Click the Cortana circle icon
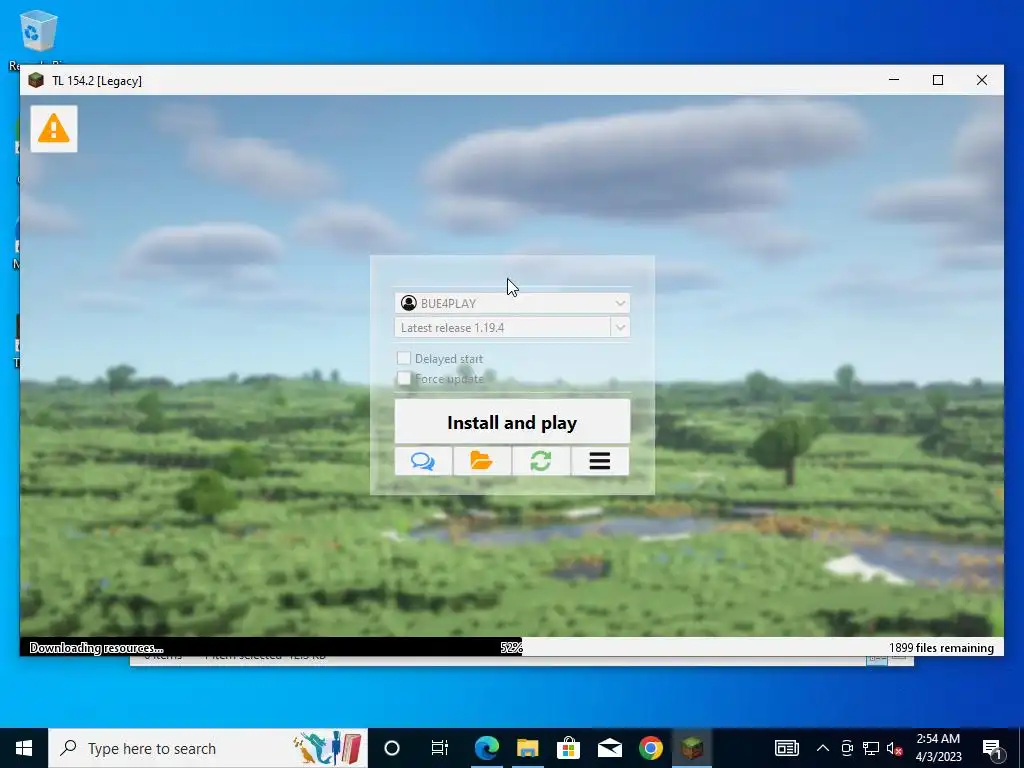Image resolution: width=1024 pixels, height=768 pixels. point(392,748)
